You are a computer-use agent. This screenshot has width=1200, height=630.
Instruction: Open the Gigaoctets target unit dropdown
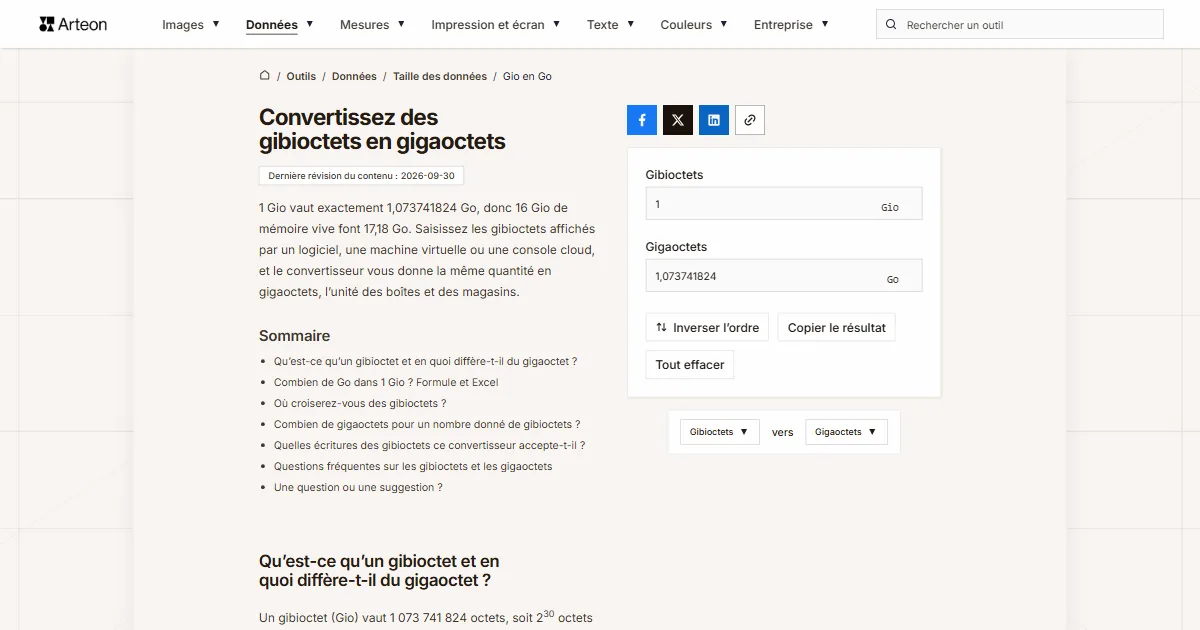click(846, 432)
